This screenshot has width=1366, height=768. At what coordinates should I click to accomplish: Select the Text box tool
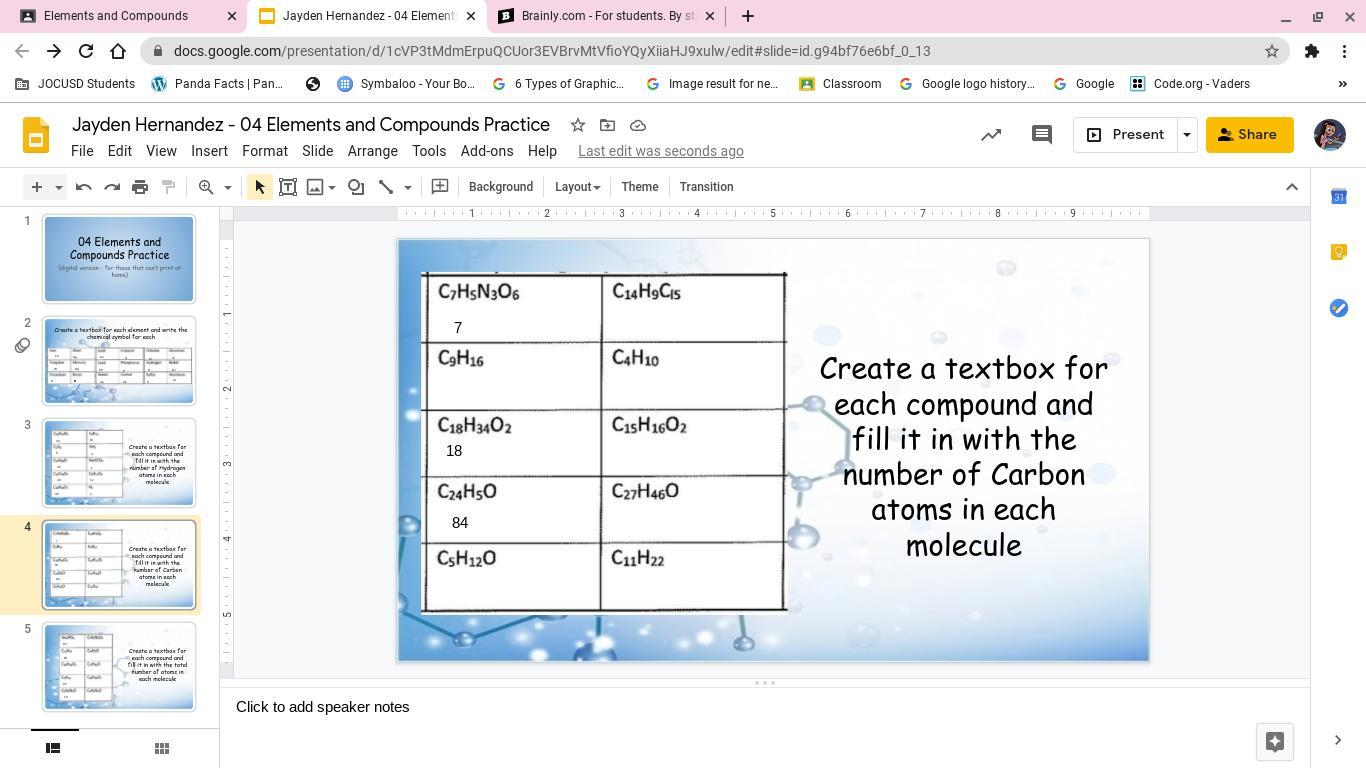pyautogui.click(x=288, y=187)
